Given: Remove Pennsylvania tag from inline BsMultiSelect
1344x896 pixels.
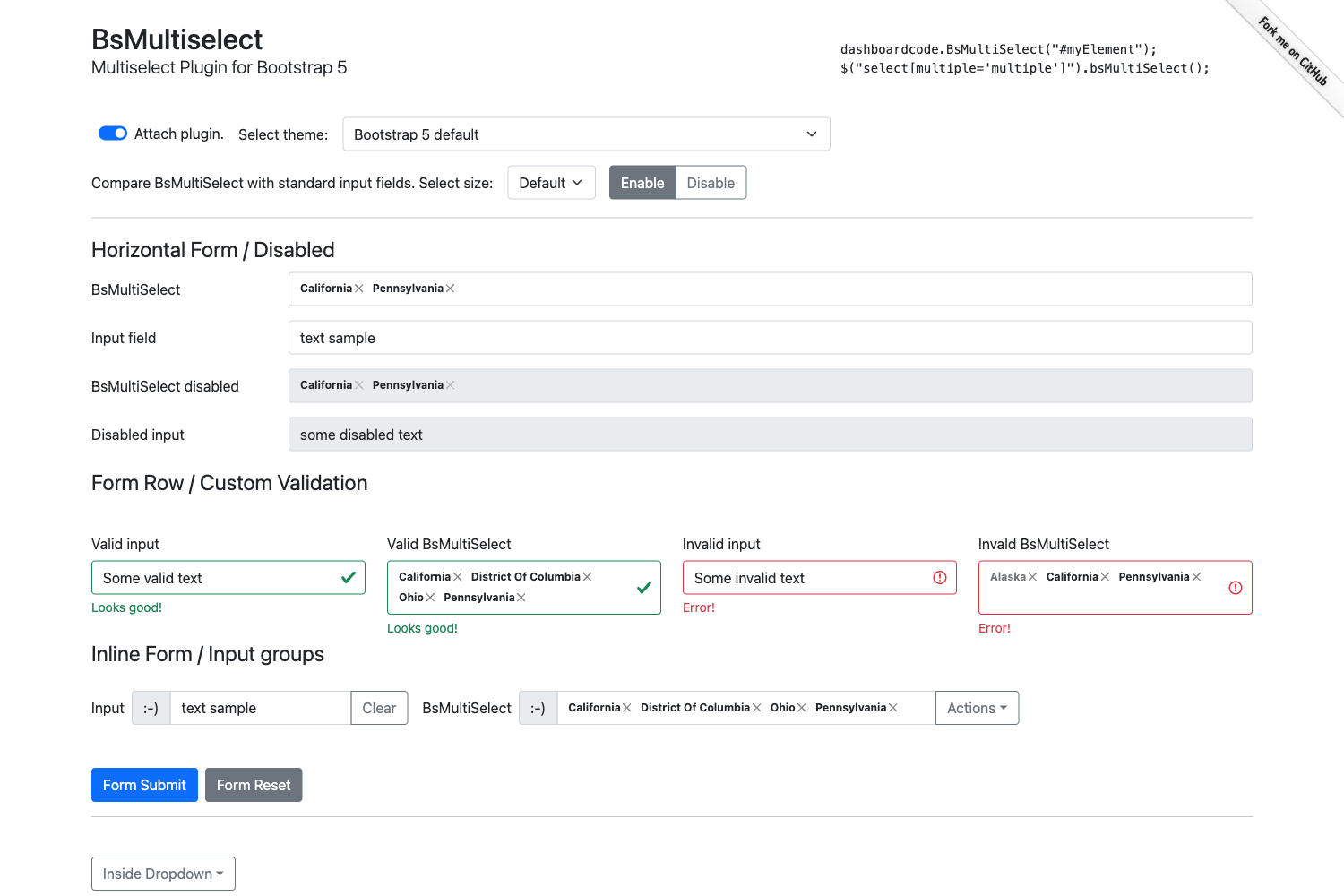Looking at the screenshot, I should pyautogui.click(x=895, y=707).
